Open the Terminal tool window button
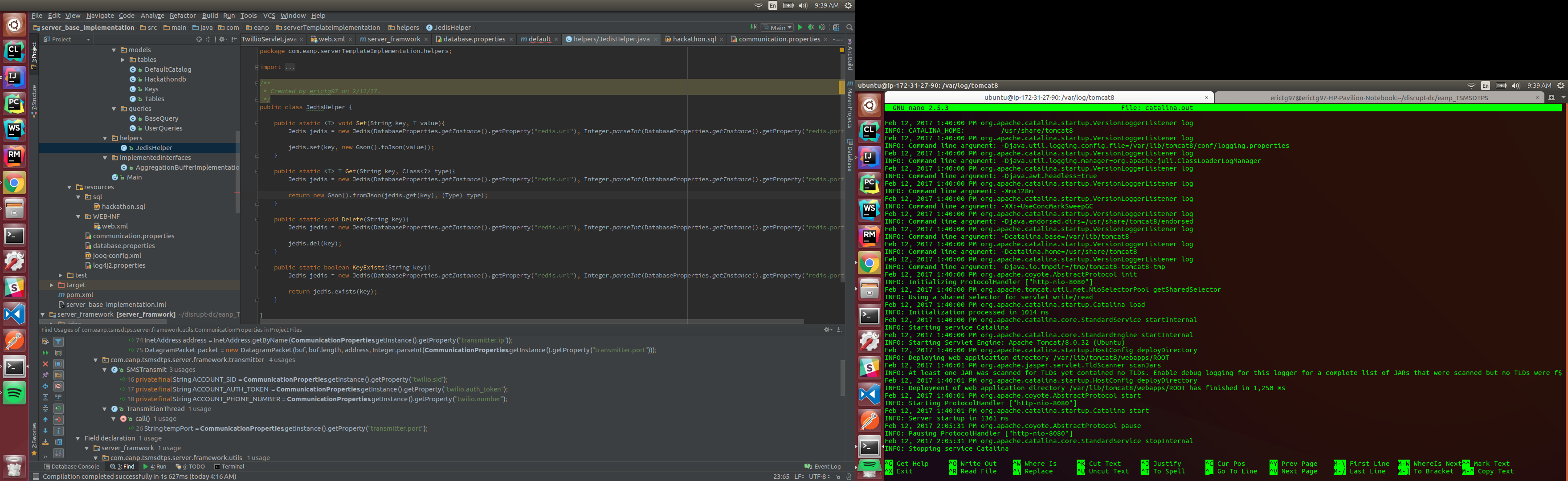The height and width of the screenshot is (481, 1568). [x=229, y=466]
